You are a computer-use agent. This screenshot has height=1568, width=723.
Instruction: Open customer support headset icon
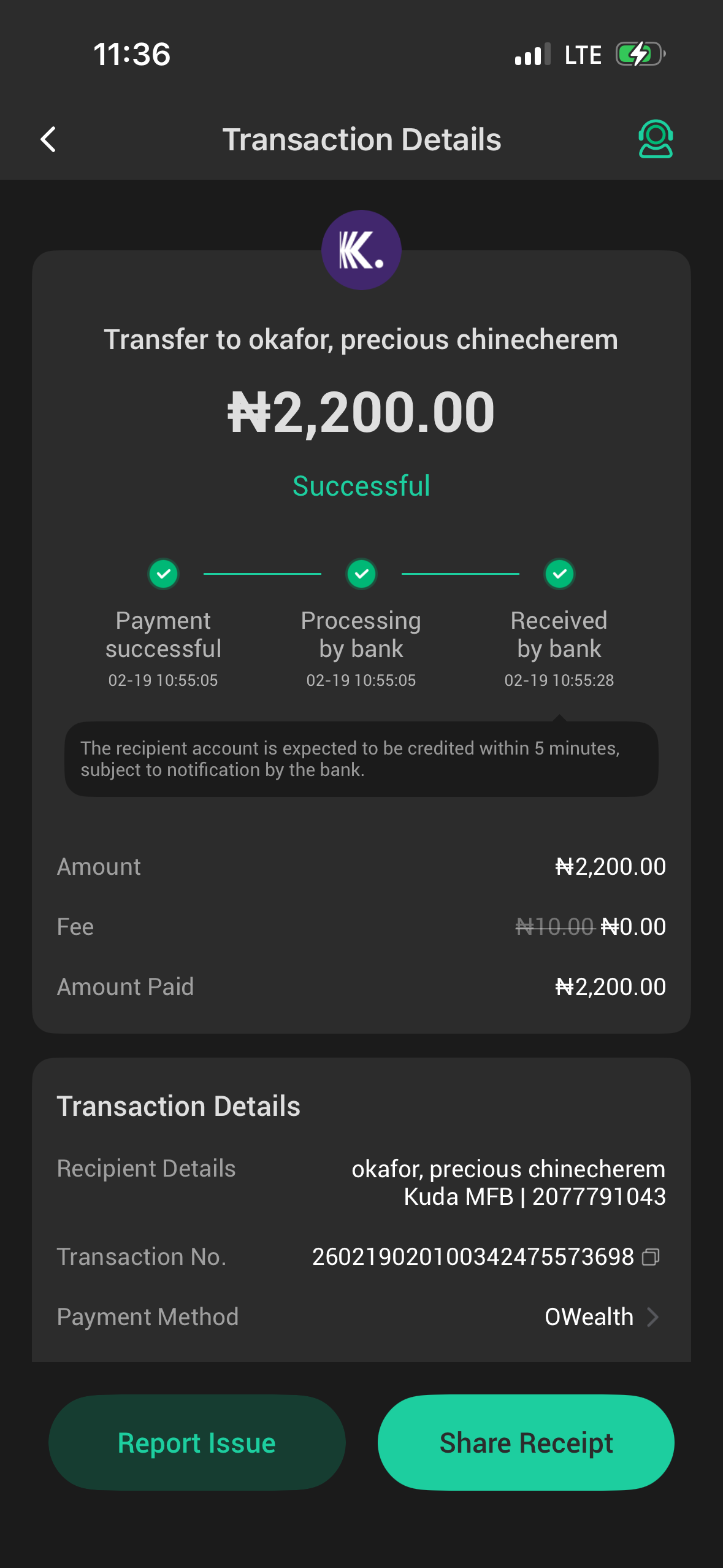tap(656, 139)
